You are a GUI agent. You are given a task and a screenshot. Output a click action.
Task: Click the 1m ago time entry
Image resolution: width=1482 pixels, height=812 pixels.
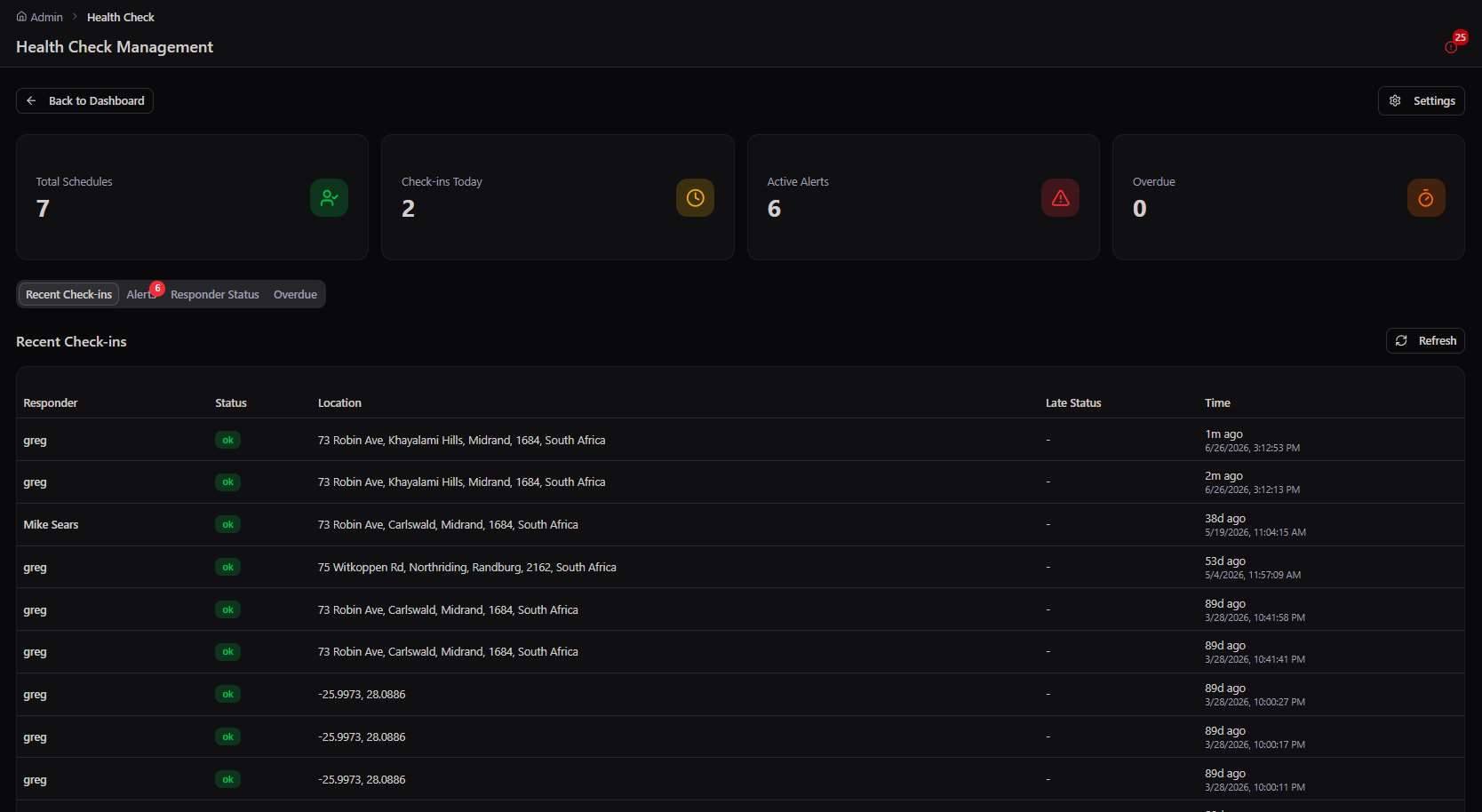tap(1223, 434)
